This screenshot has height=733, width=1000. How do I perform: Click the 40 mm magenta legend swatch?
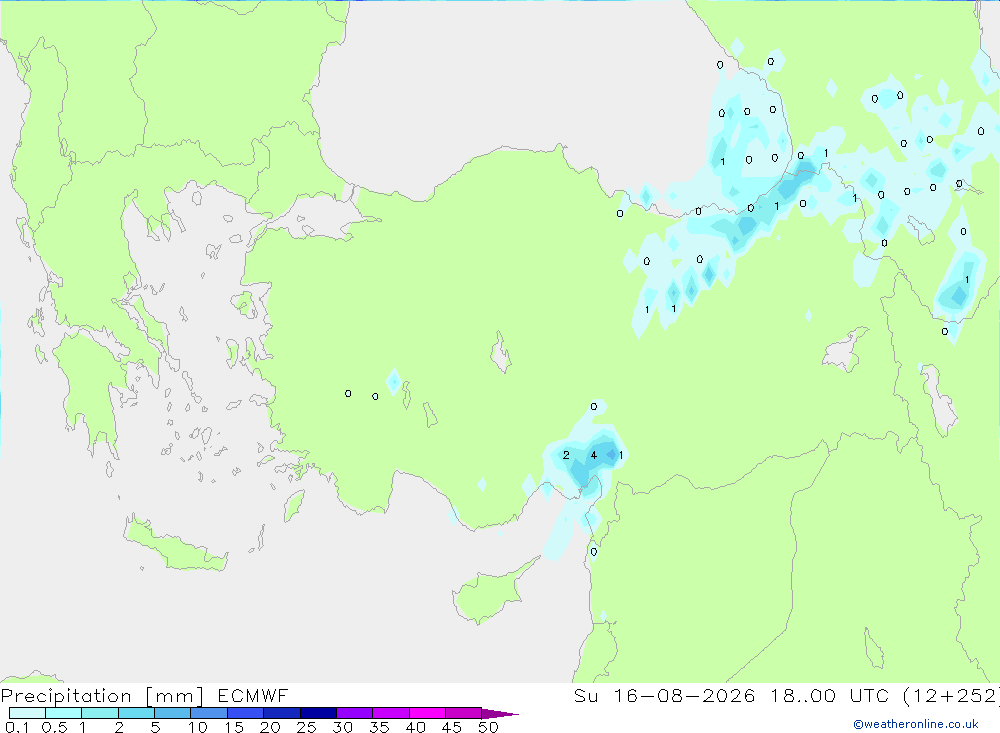coord(427,713)
